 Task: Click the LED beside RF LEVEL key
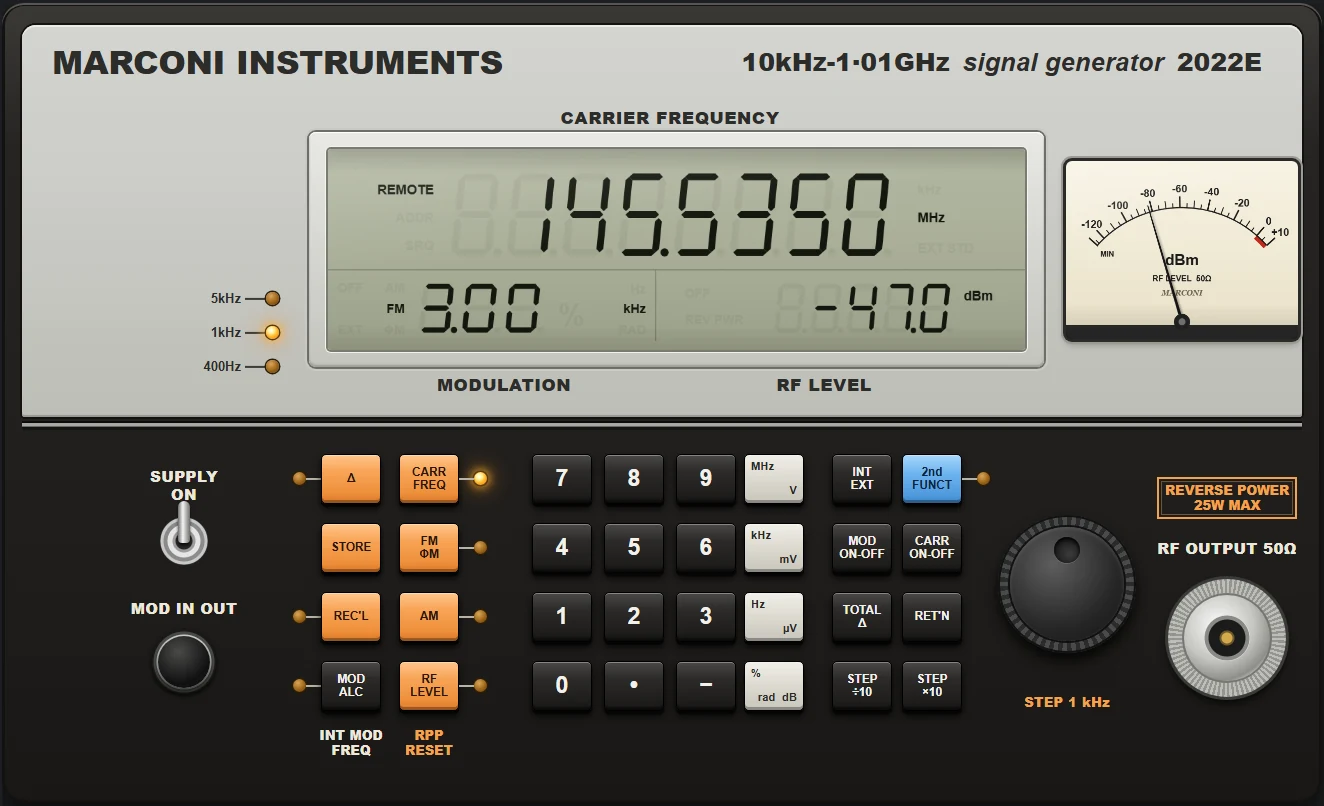480,685
